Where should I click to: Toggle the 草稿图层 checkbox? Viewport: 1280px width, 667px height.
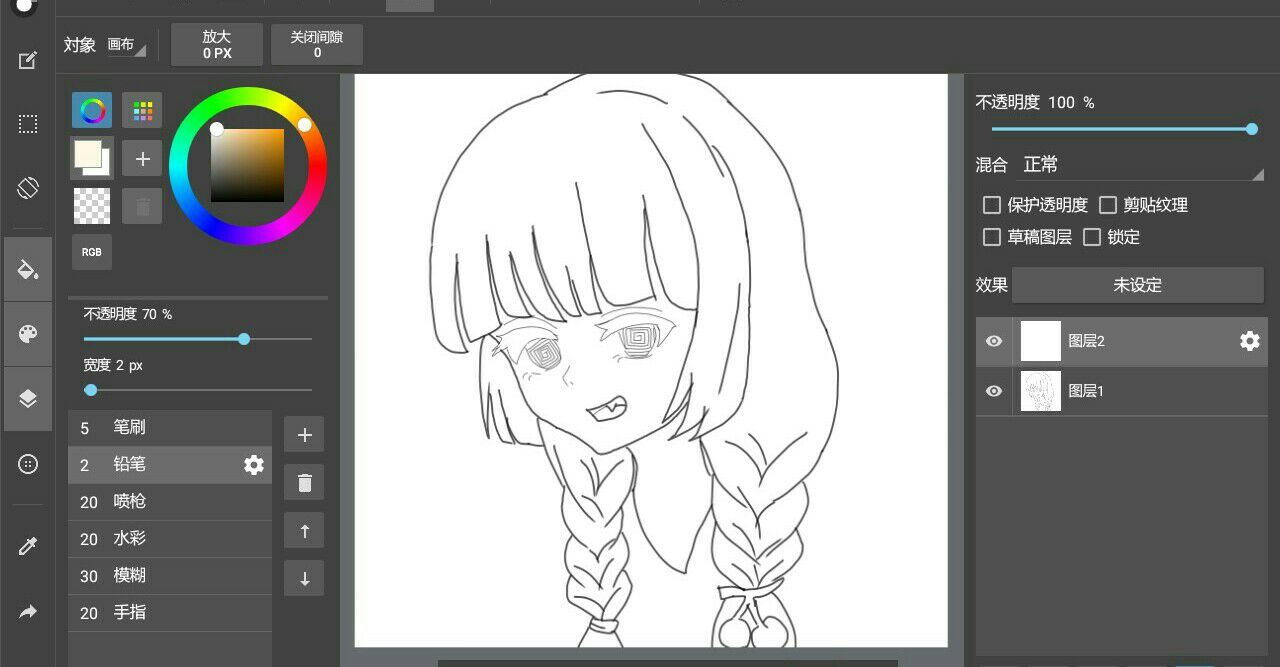[992, 237]
